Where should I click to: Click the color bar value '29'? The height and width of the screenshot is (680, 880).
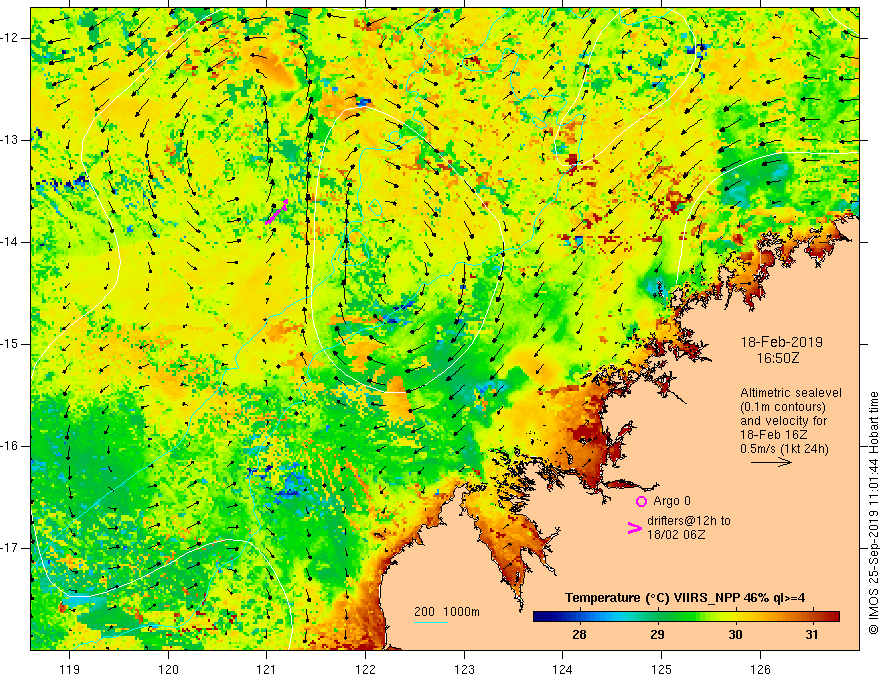(657, 635)
